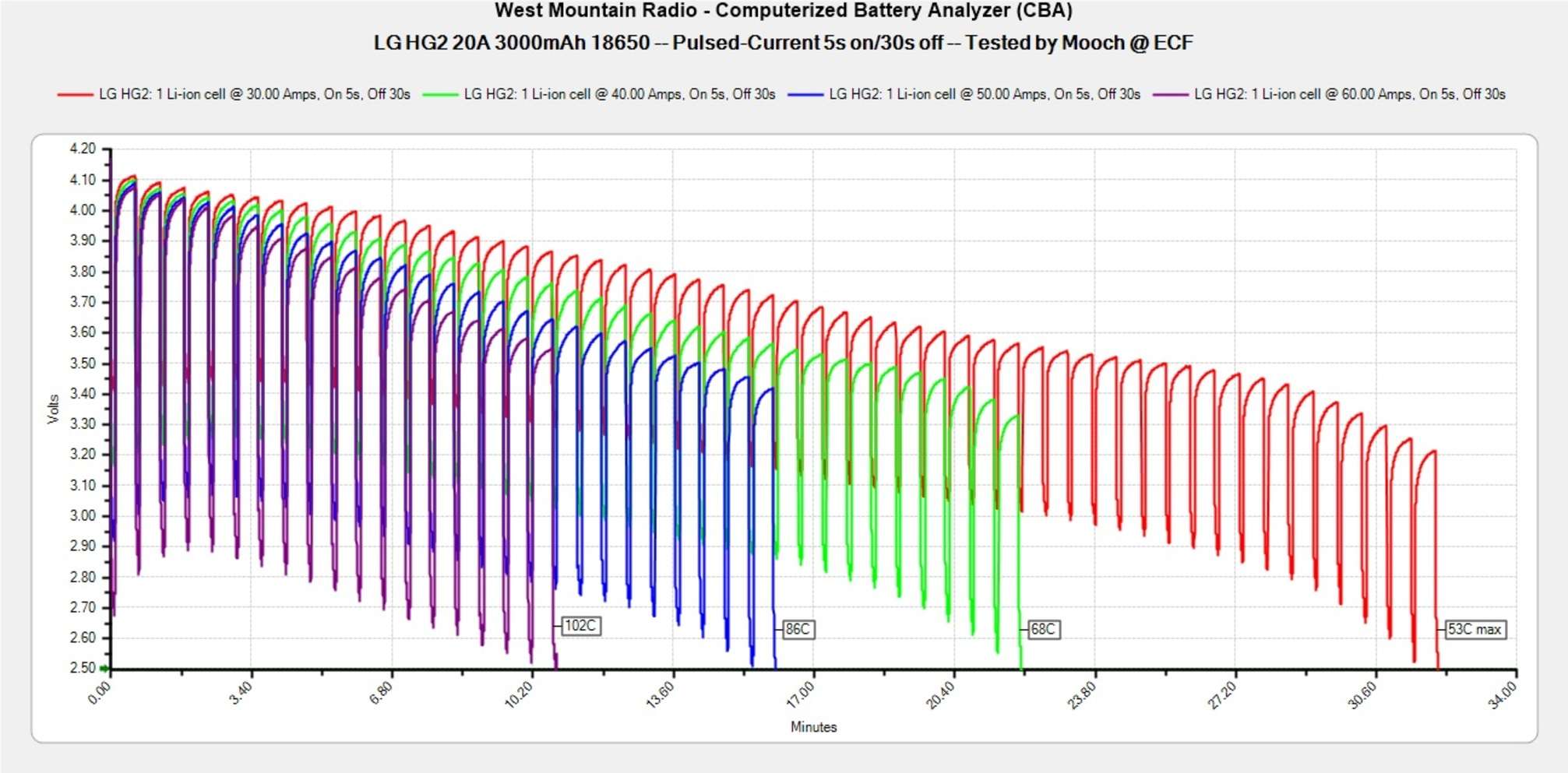The height and width of the screenshot is (773, 1568).
Task: Click the 53C max annotation label
Action: (x=1474, y=629)
